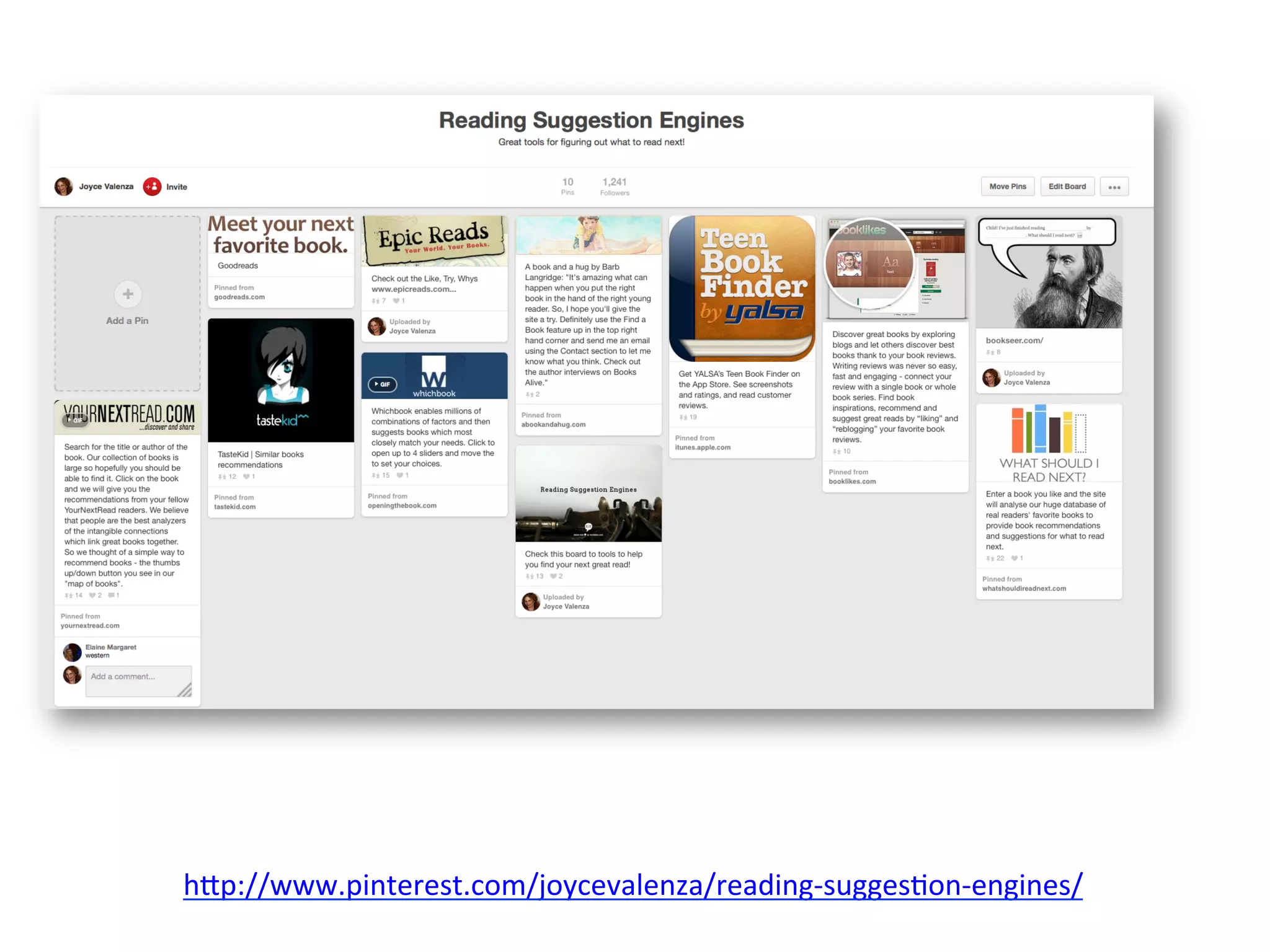Open the goodreads.com source link
Image resolution: width=1270 pixels, height=952 pixels.
coord(239,297)
